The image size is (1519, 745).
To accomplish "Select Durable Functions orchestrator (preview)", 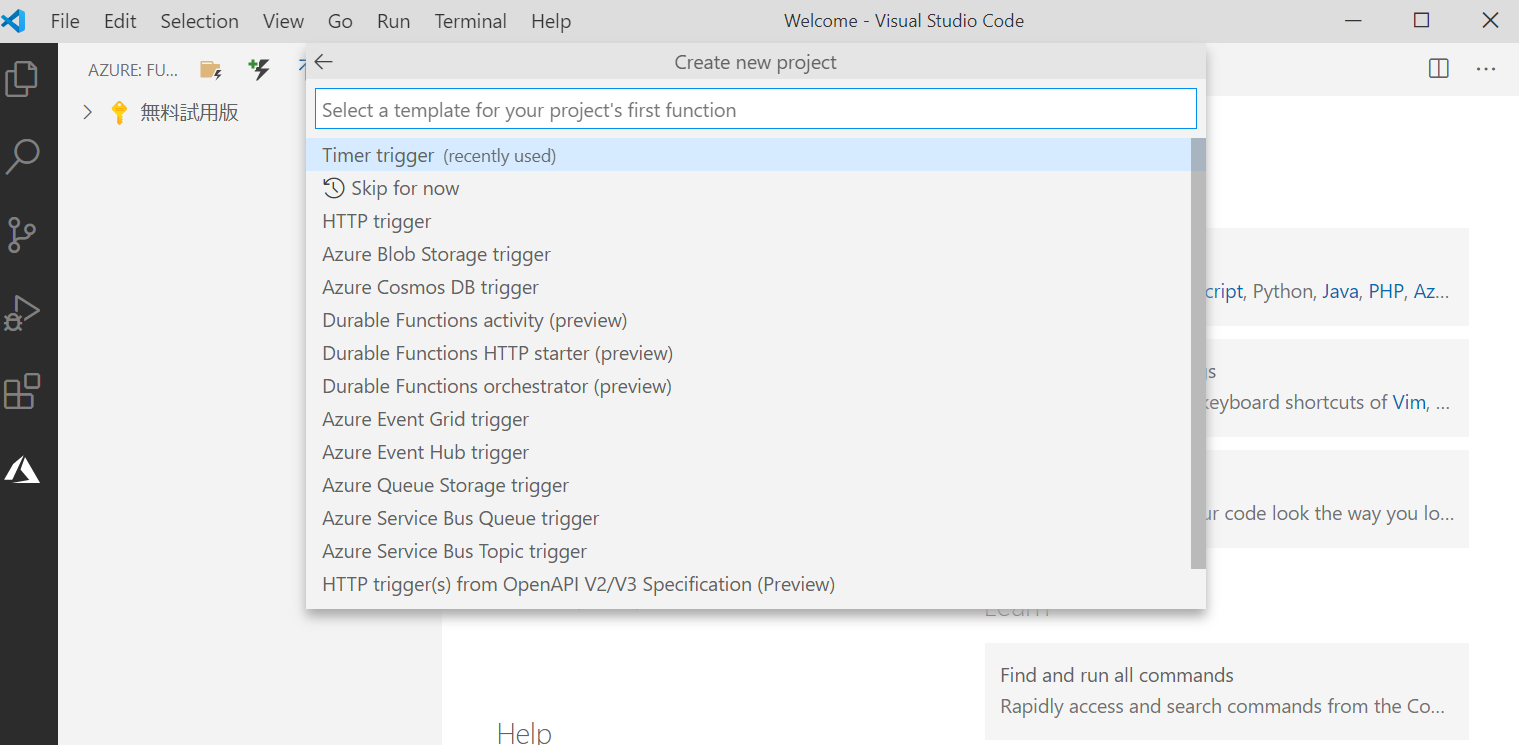I will (748, 386).
